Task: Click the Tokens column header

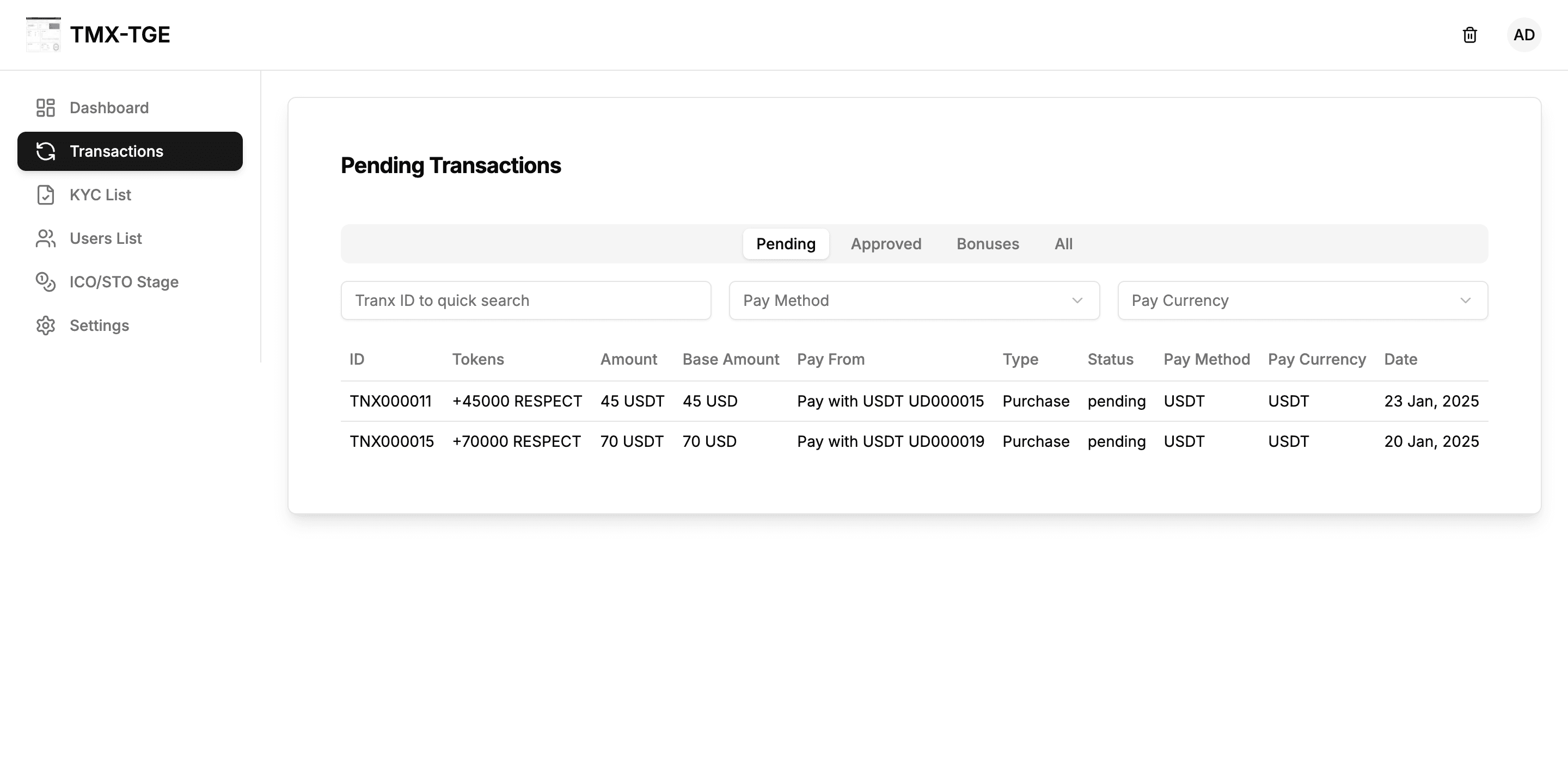Action: 478,360
